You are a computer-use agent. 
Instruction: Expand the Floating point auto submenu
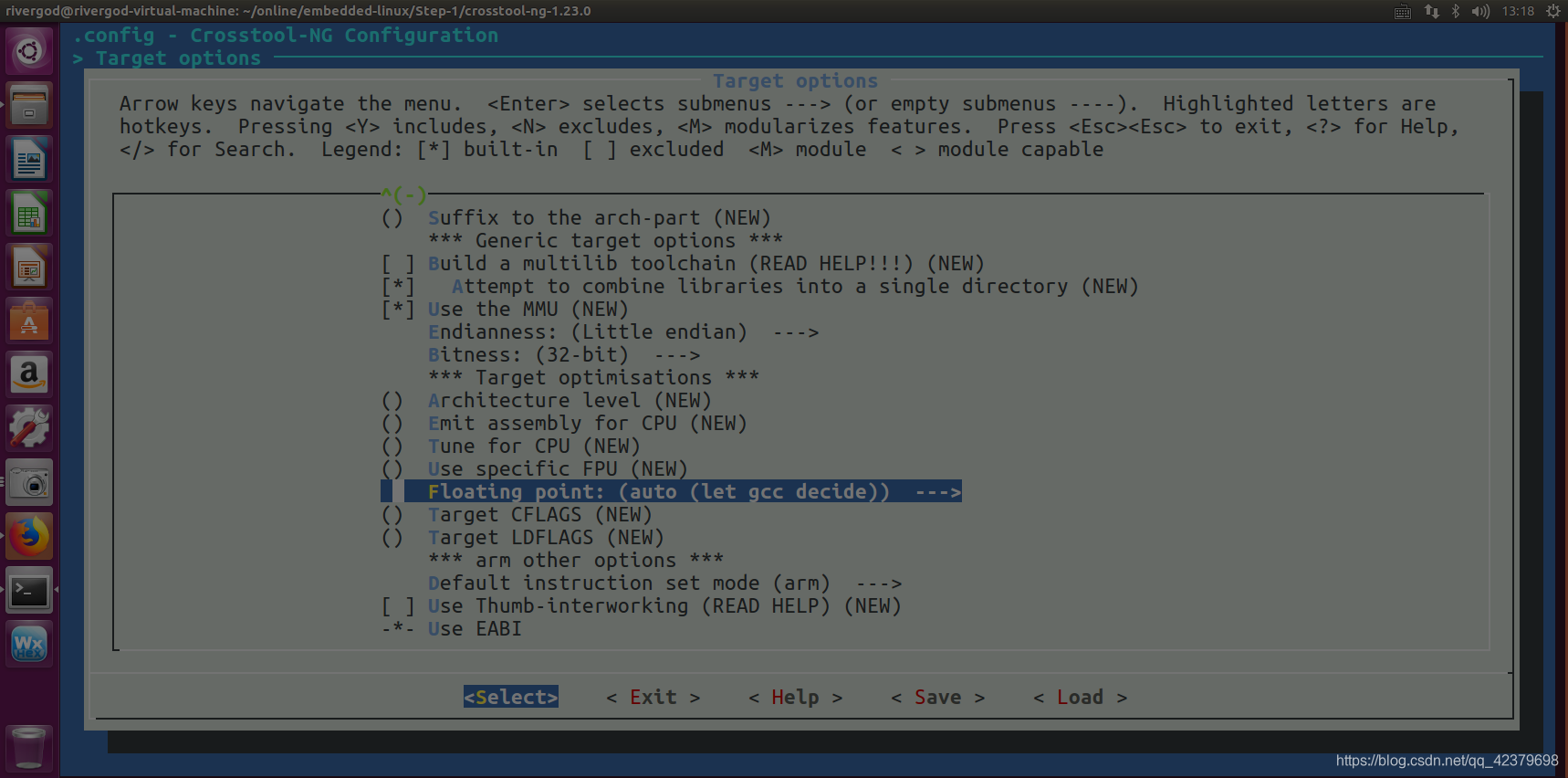coord(671,492)
